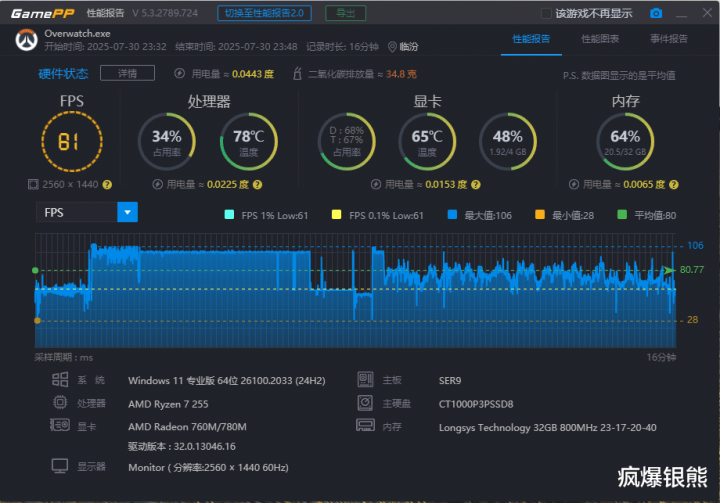This screenshot has width=720, height=503.
Task: Click the GPU 65℃ temperature gauge
Action: pos(427,141)
